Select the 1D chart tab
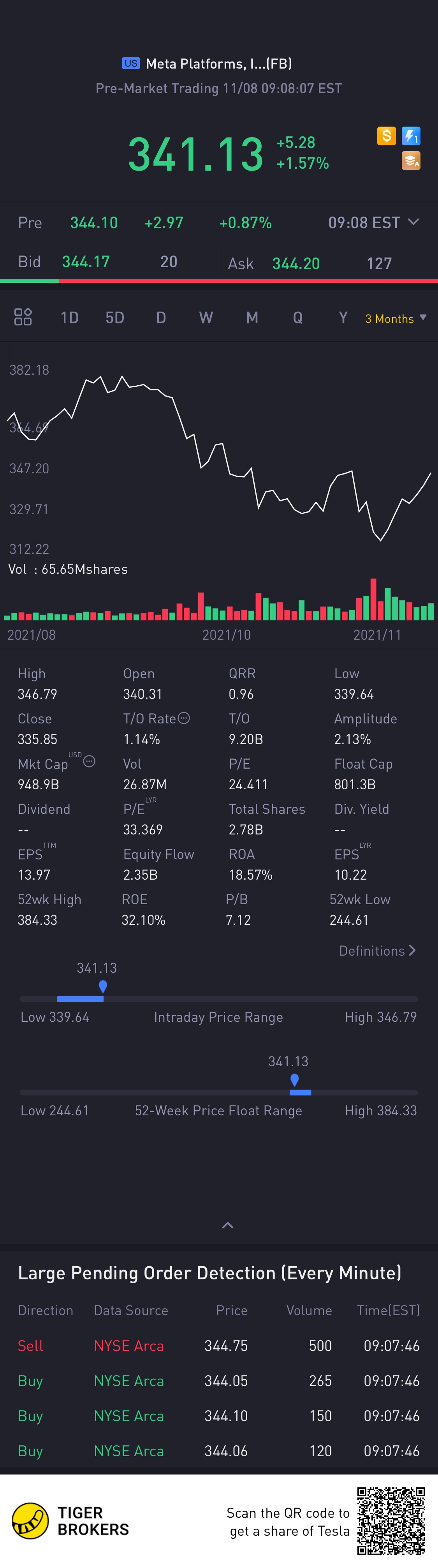438x1568 pixels. pos(69,318)
